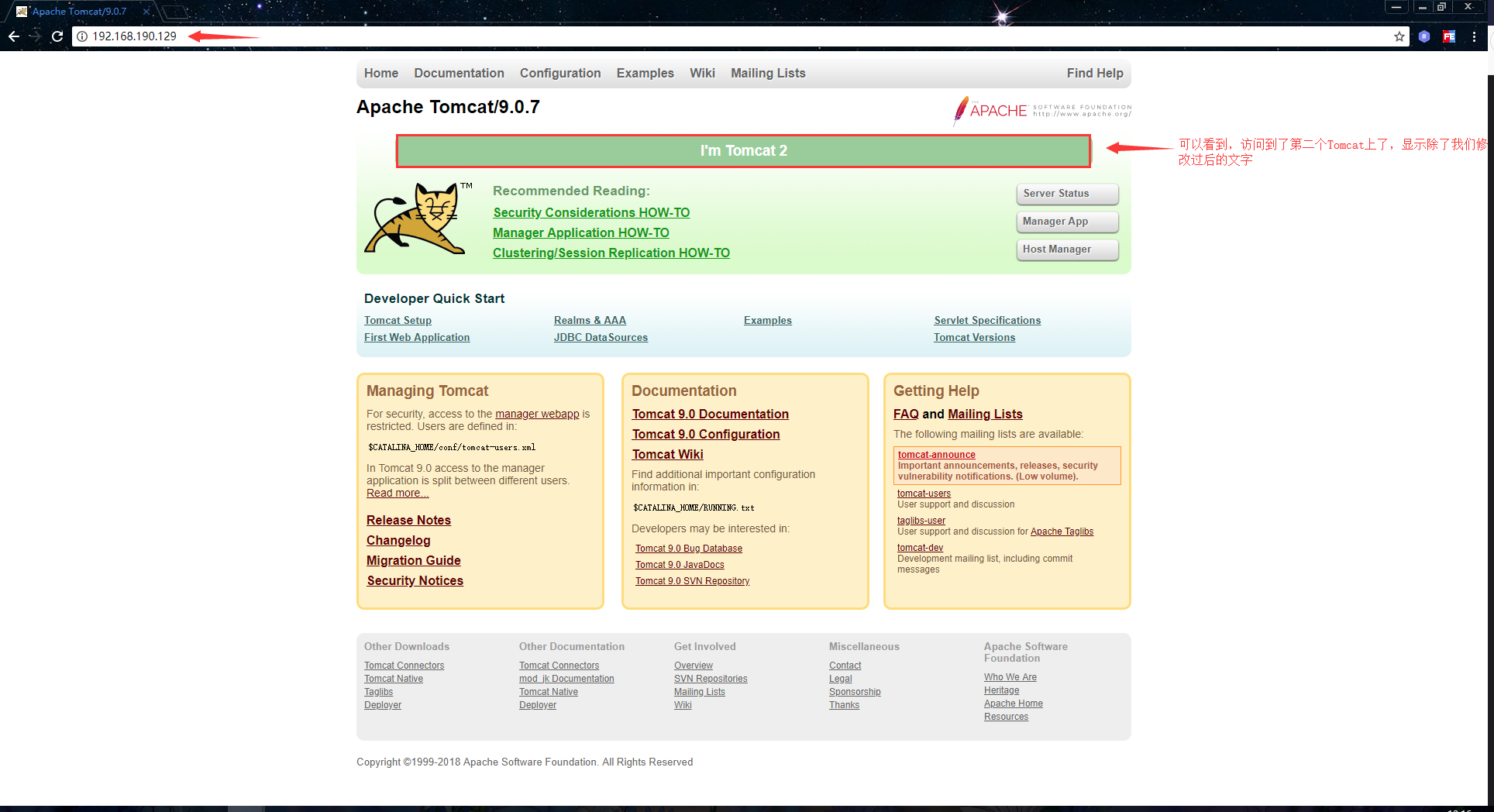
Task: Click the Apache Software Foundation feather logo
Action: pyautogui.click(x=1042, y=111)
